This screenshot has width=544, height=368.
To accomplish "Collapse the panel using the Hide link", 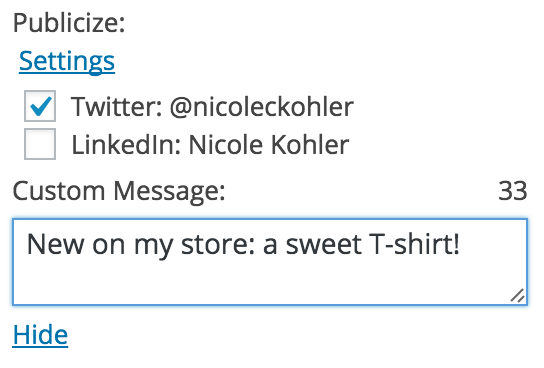I will click(40, 335).
